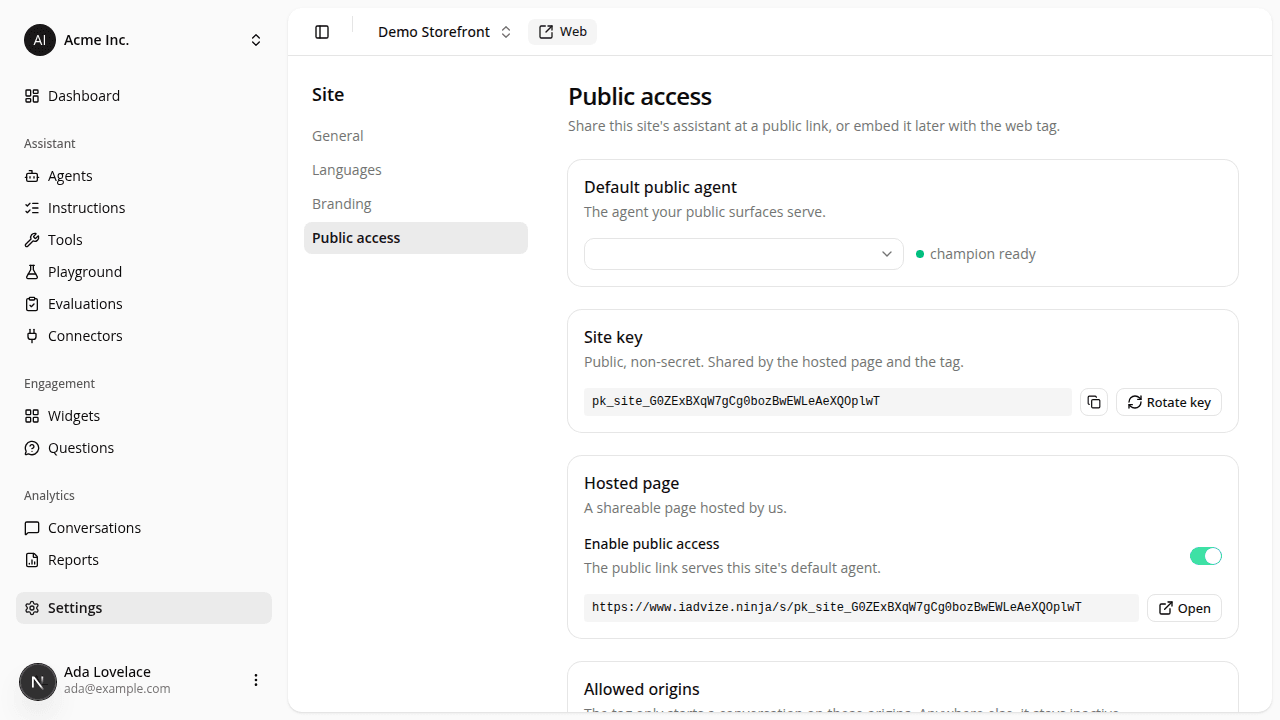Select the Public access section
The height and width of the screenshot is (720, 1280).
coord(416,238)
